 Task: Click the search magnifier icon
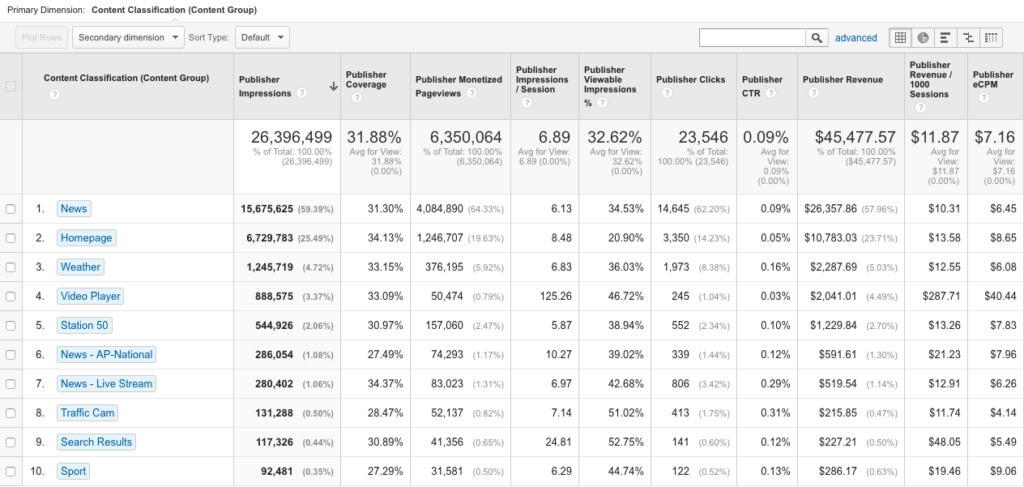(x=818, y=38)
